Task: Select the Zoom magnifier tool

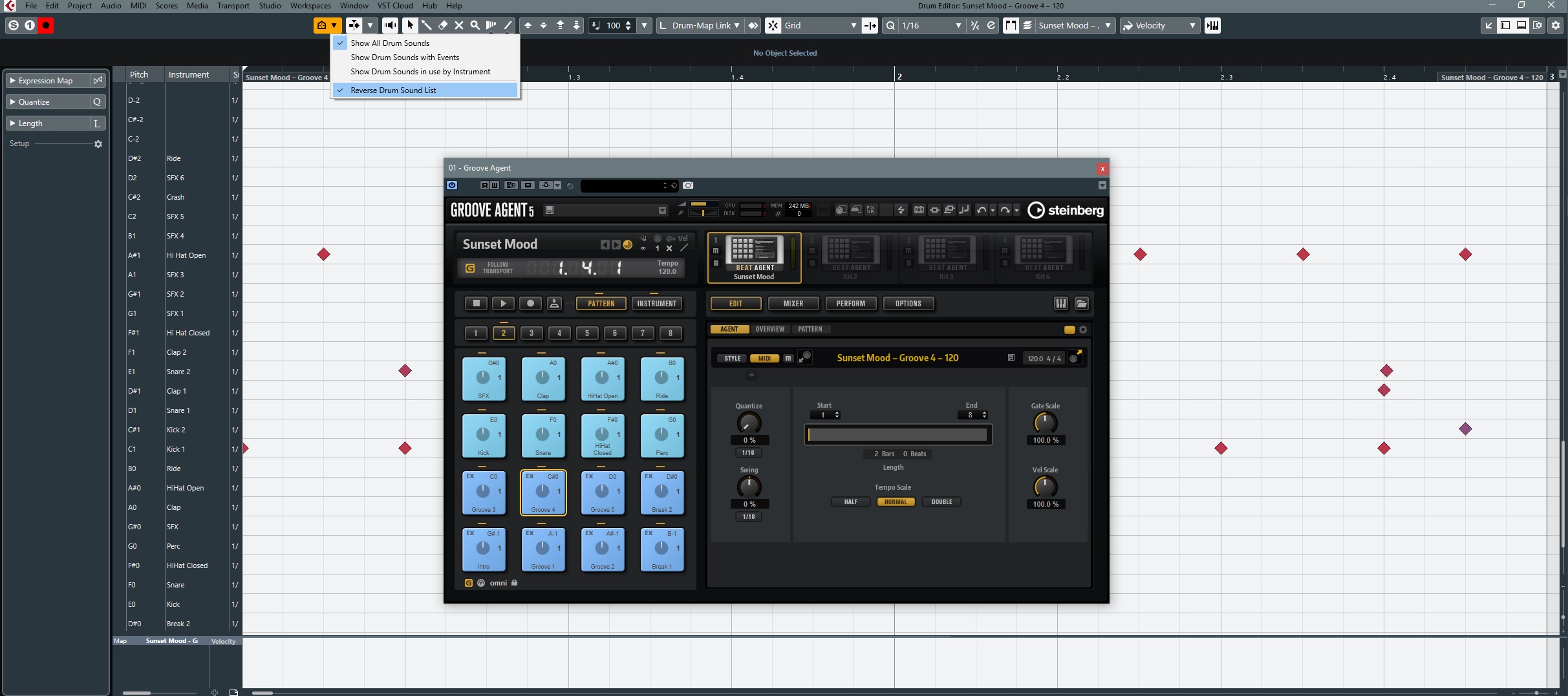Action: tap(475, 25)
